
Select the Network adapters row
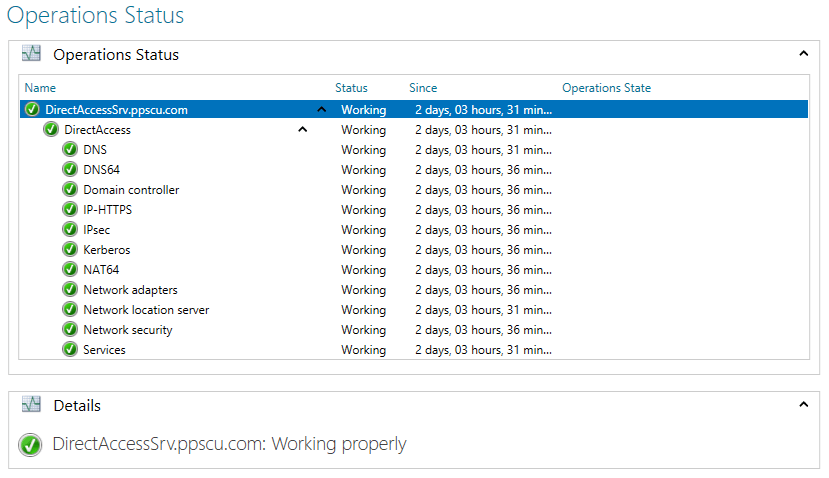[x=414, y=290]
